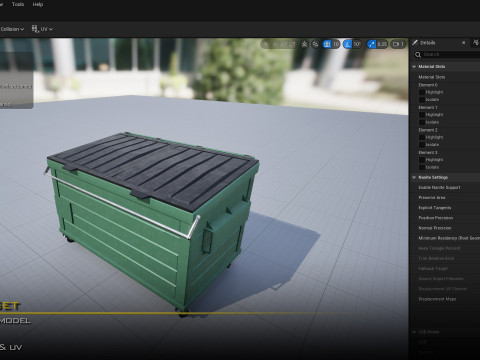The width and height of the screenshot is (480, 360).
Task: Toggle rotation snapping icon
Action: click(x=347, y=44)
